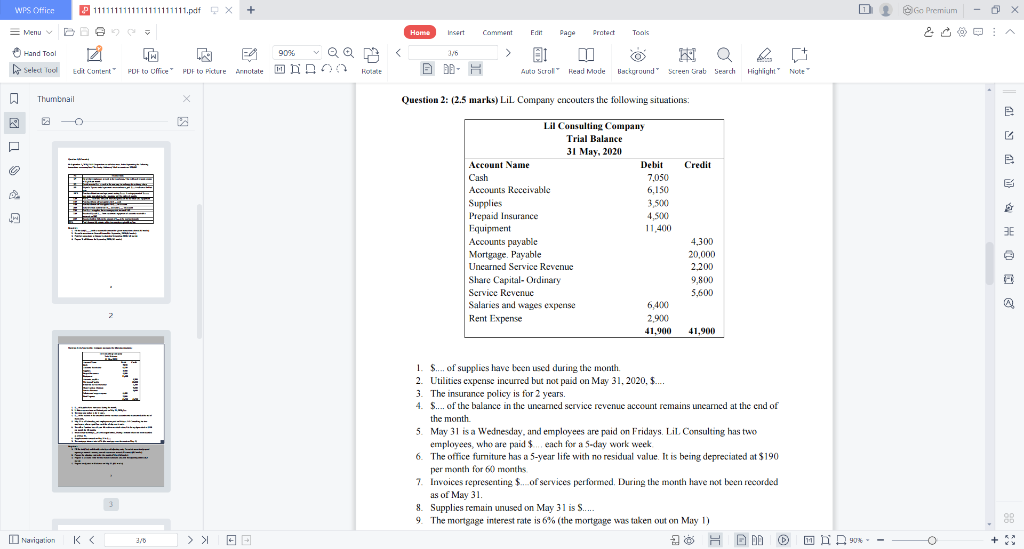
Task: Collapse the ribbon with the chevron
Action: pyautogui.click(x=1010, y=32)
